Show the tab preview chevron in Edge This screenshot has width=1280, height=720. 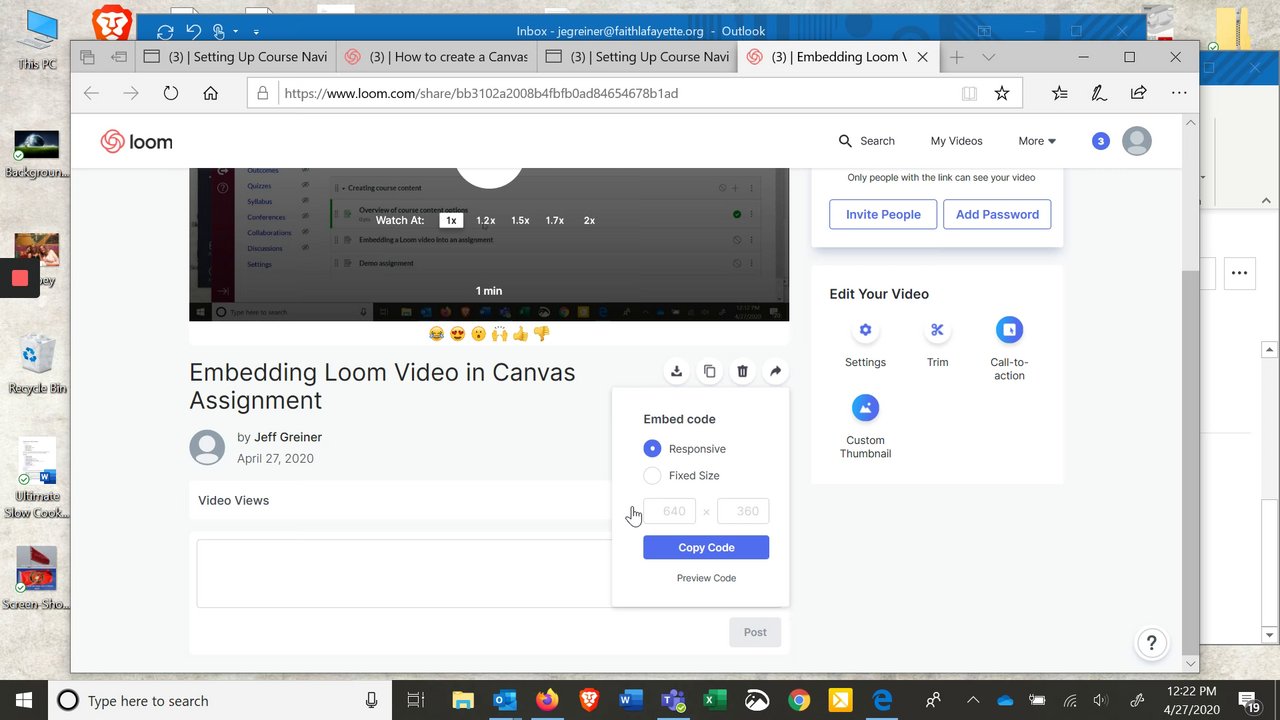point(988,57)
